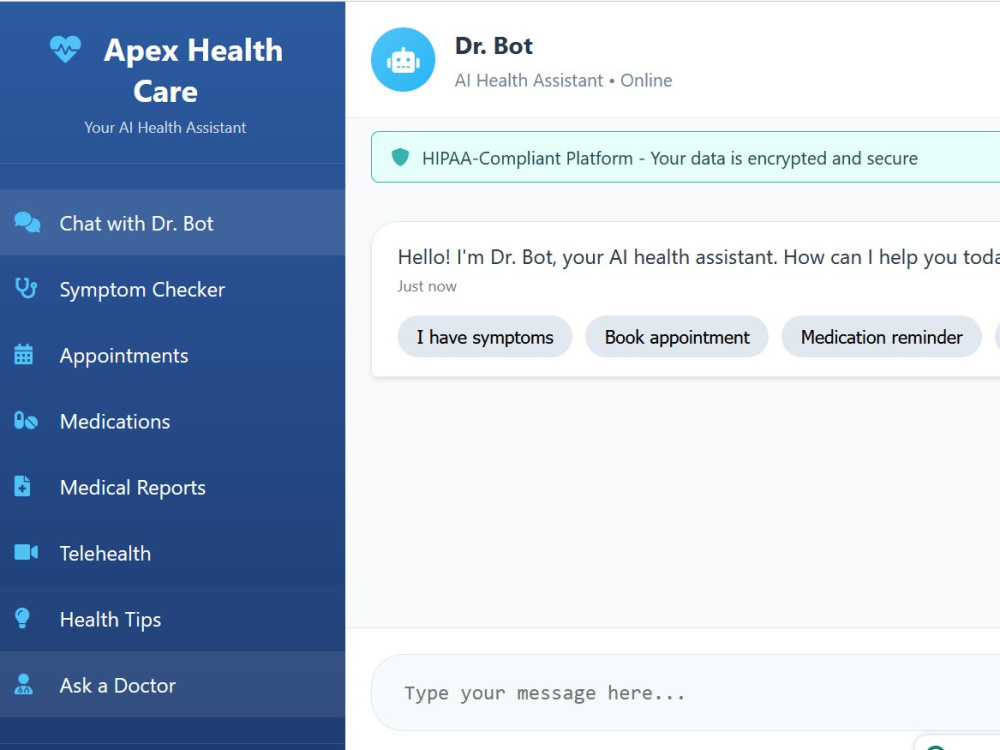This screenshot has height=750, width=1000.
Task: Click the HIPAA-Compliant Platform banner text
Action: 670,158
